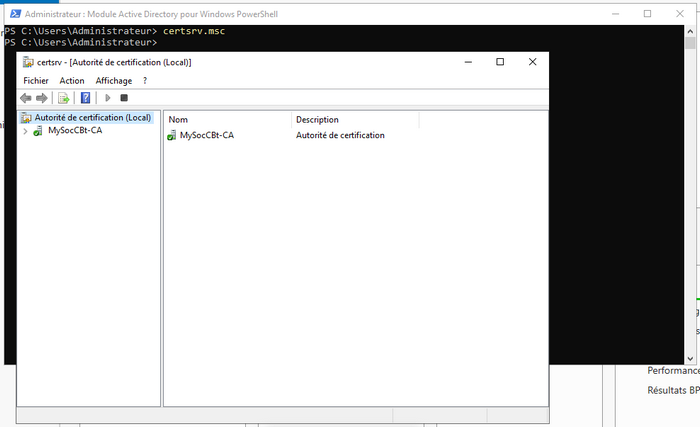The height and width of the screenshot is (427, 700).
Task: Expand the MySocCBt-CA tree node
Action: [x=25, y=131]
